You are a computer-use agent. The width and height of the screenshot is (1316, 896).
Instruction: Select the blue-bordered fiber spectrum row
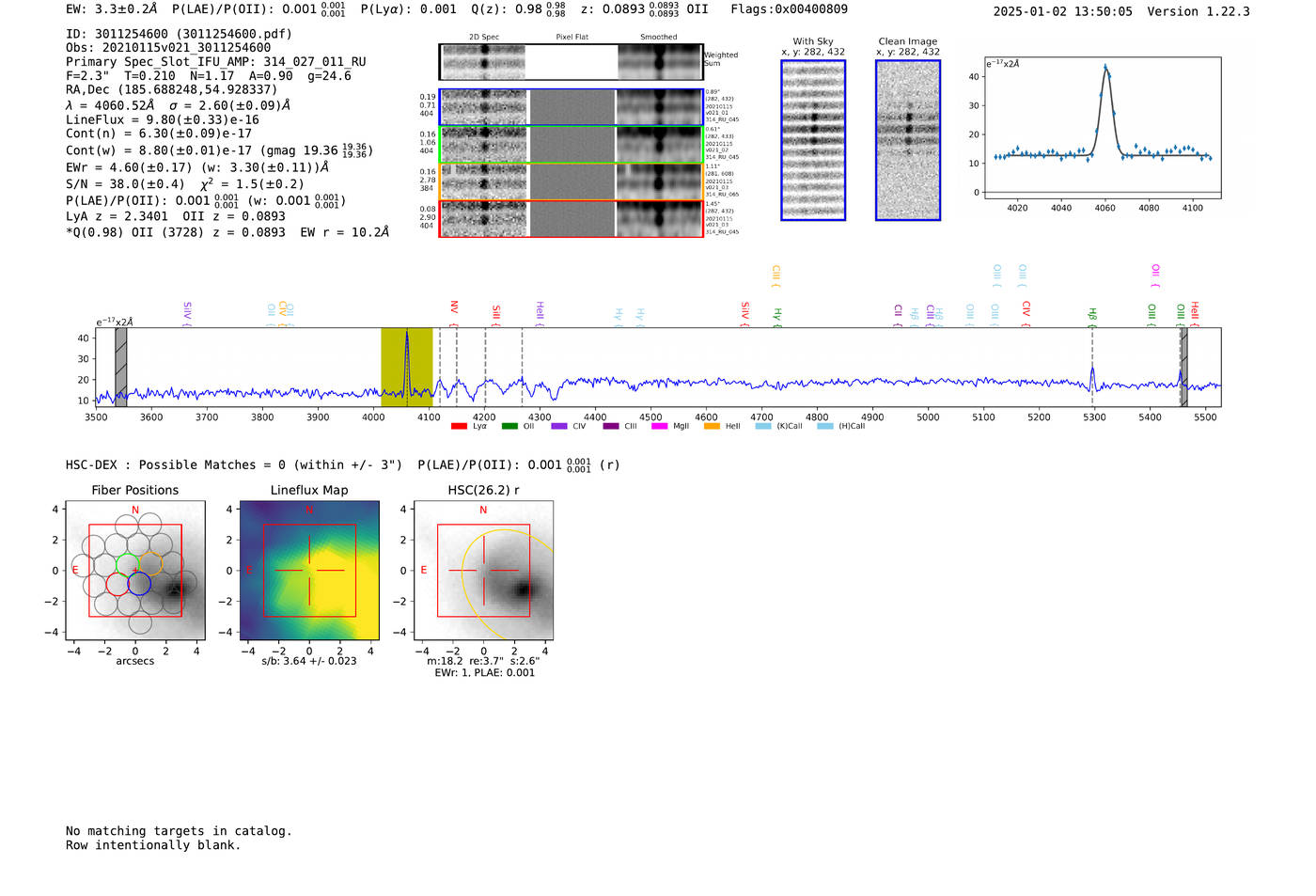[x=571, y=107]
